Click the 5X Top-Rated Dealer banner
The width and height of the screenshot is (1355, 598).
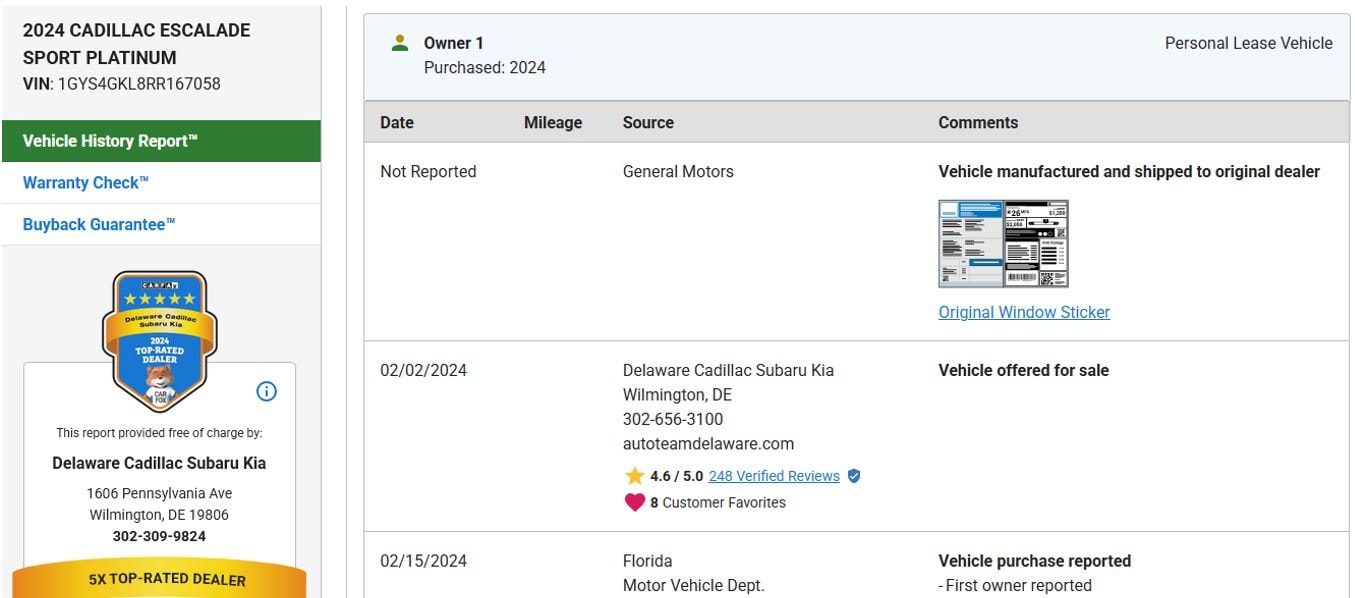pyautogui.click(x=159, y=579)
